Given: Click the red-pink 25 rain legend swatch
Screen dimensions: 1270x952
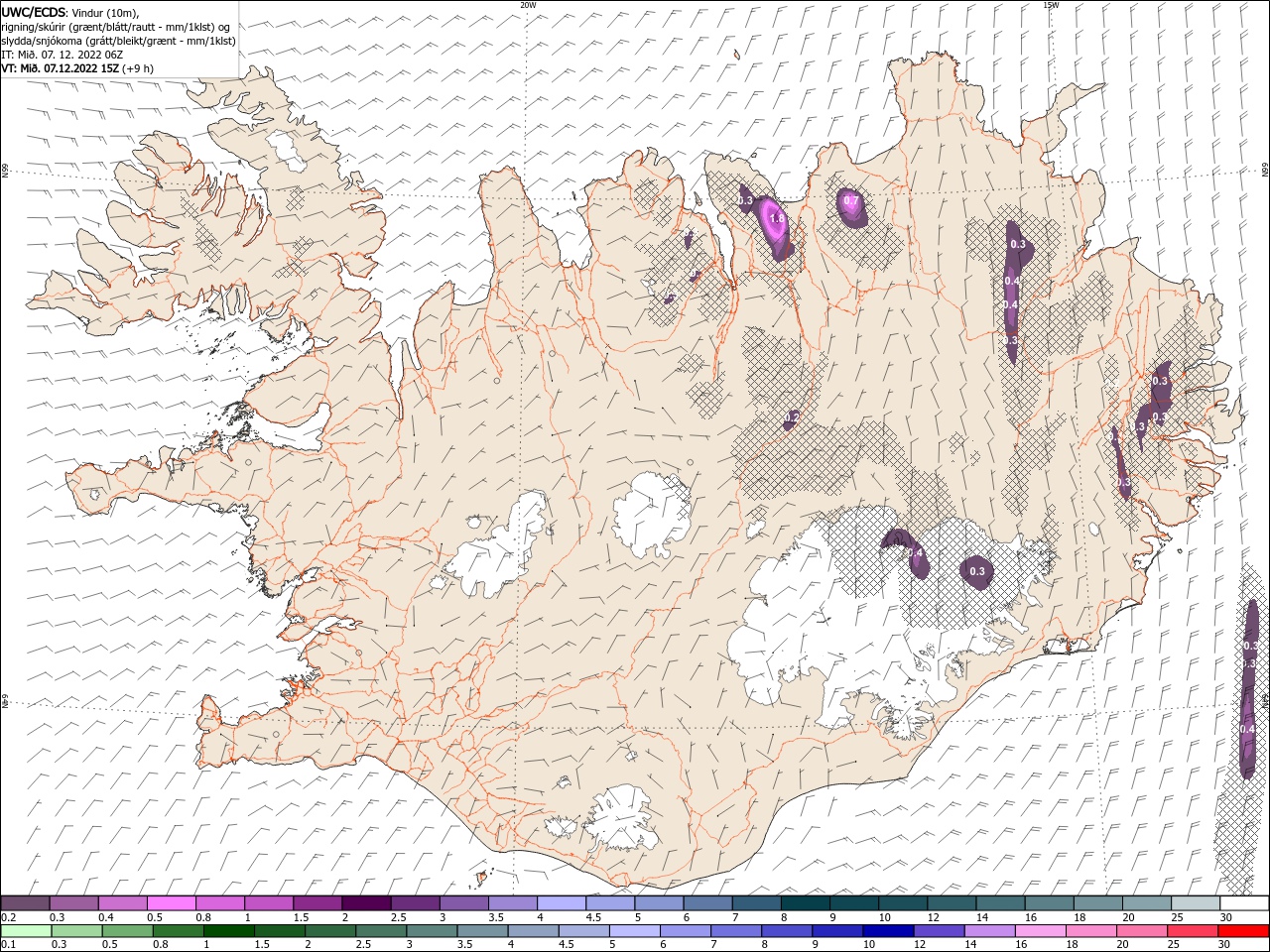Looking at the screenshot, I should pyautogui.click(x=1193, y=931).
